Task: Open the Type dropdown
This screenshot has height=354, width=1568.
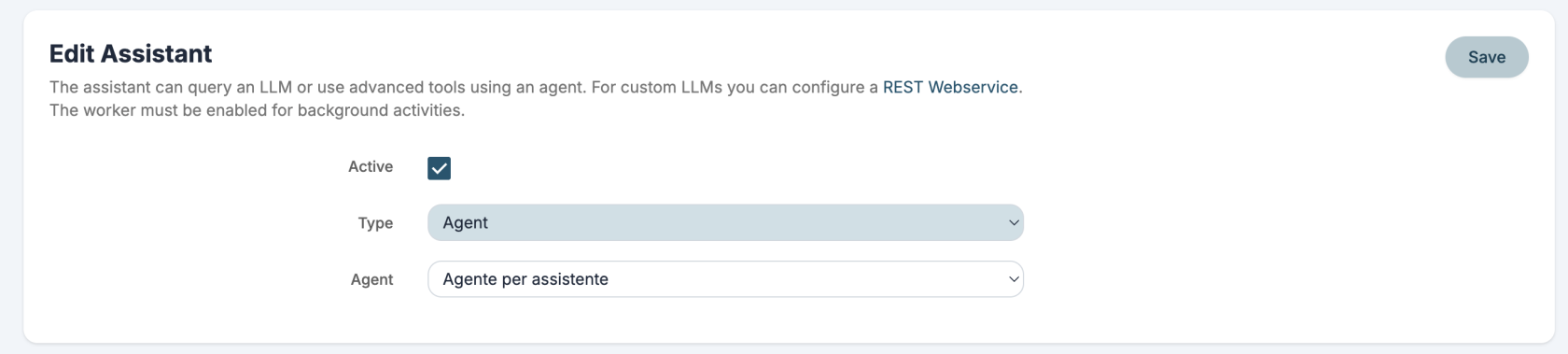Action: click(x=725, y=222)
